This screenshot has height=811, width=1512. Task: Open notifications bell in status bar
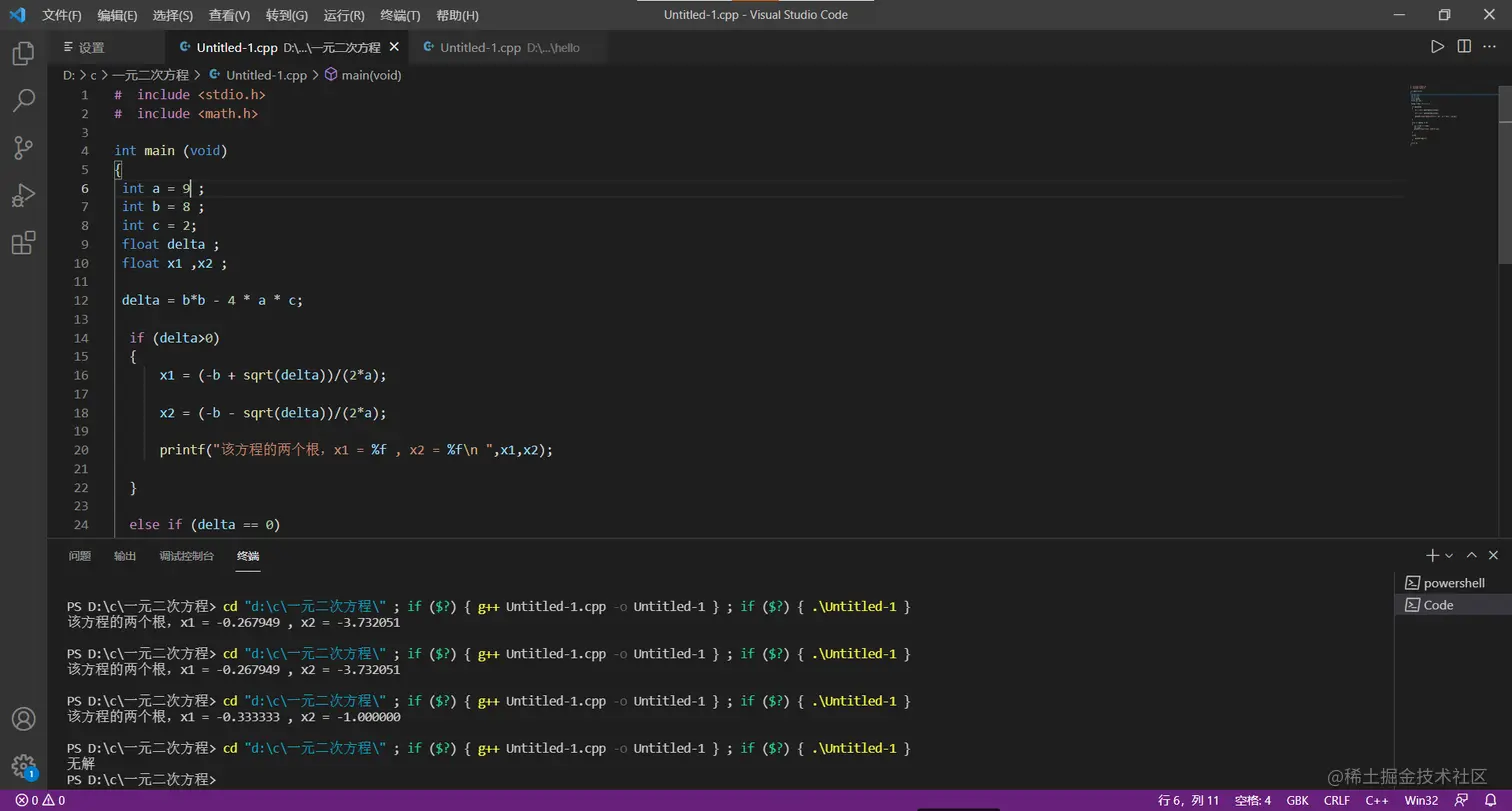(1490, 800)
